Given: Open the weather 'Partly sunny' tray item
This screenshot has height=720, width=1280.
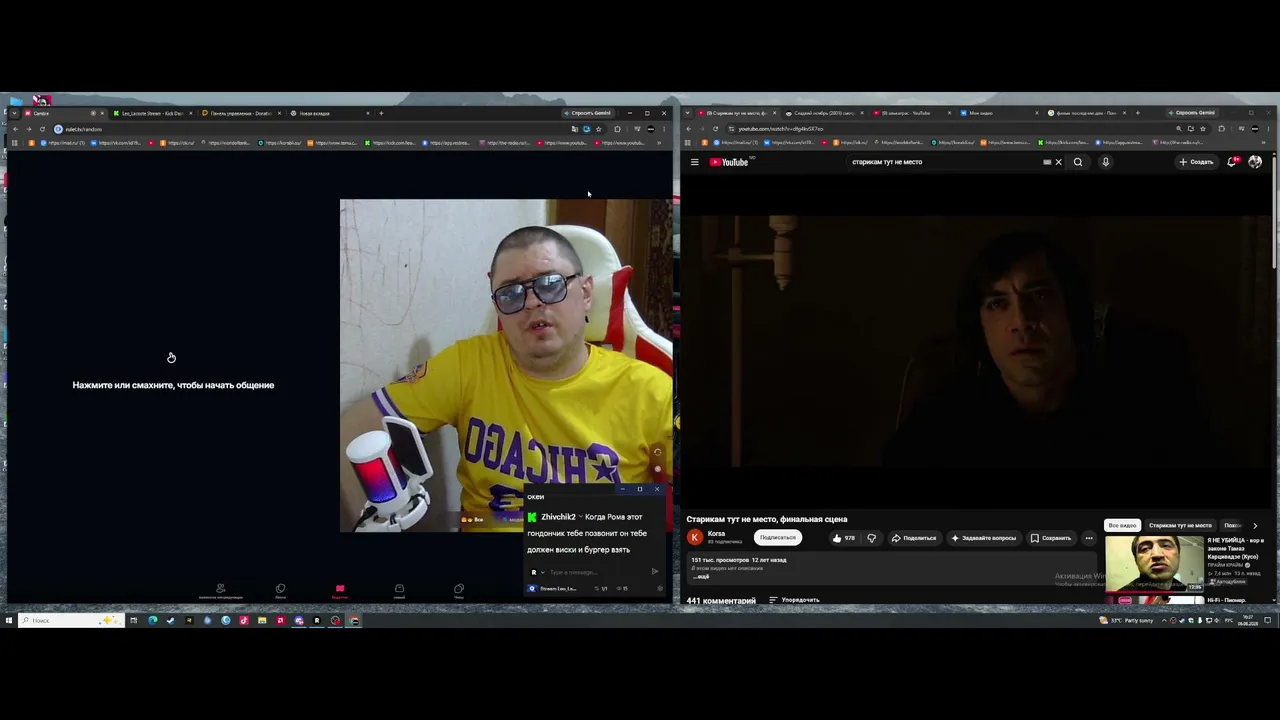Looking at the screenshot, I should point(1126,620).
